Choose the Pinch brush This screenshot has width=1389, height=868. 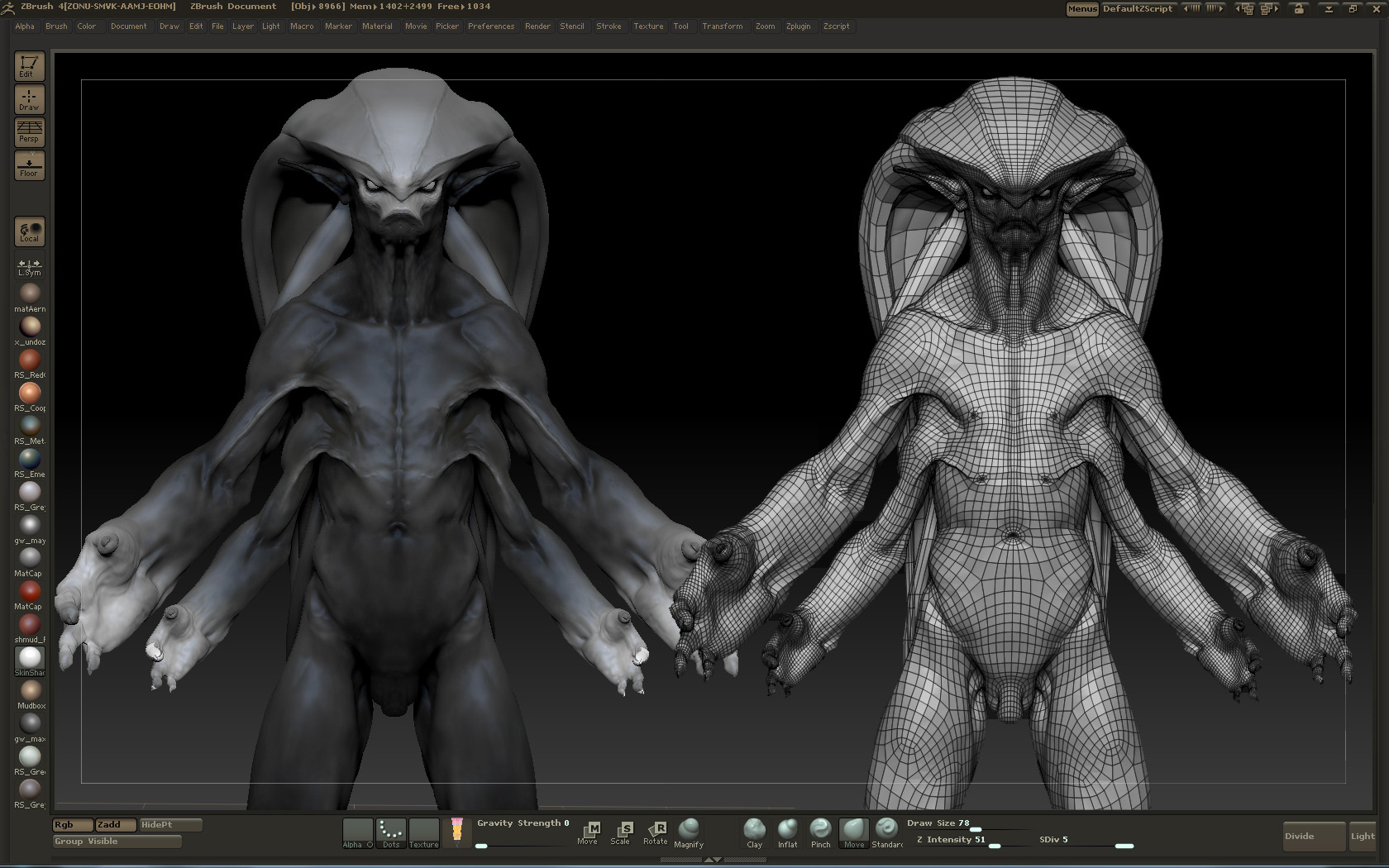coord(820,832)
